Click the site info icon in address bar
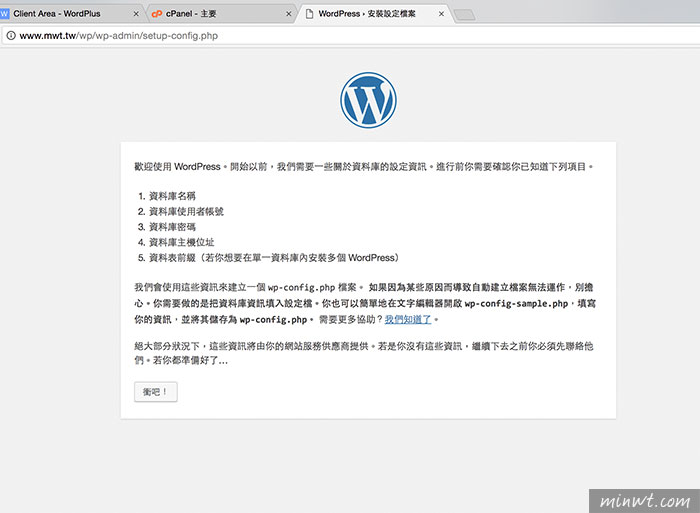The image size is (700, 513). click(x=11, y=36)
